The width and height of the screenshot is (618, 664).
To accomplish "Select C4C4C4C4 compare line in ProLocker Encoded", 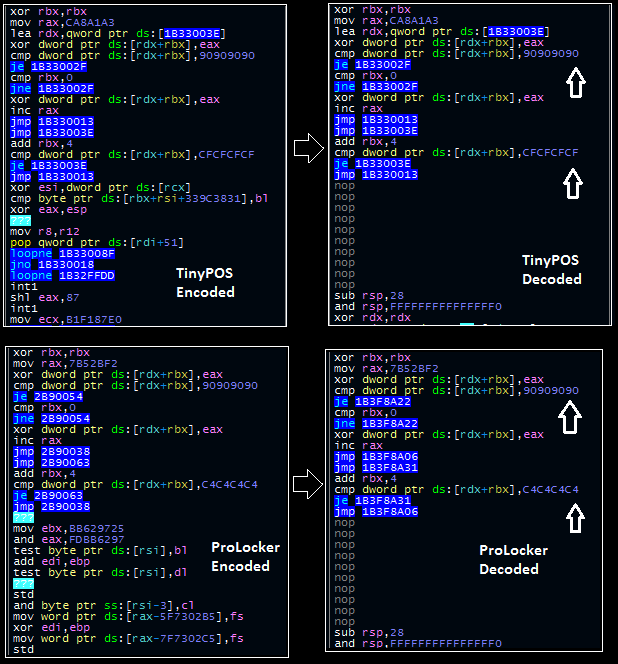I will [x=135, y=485].
